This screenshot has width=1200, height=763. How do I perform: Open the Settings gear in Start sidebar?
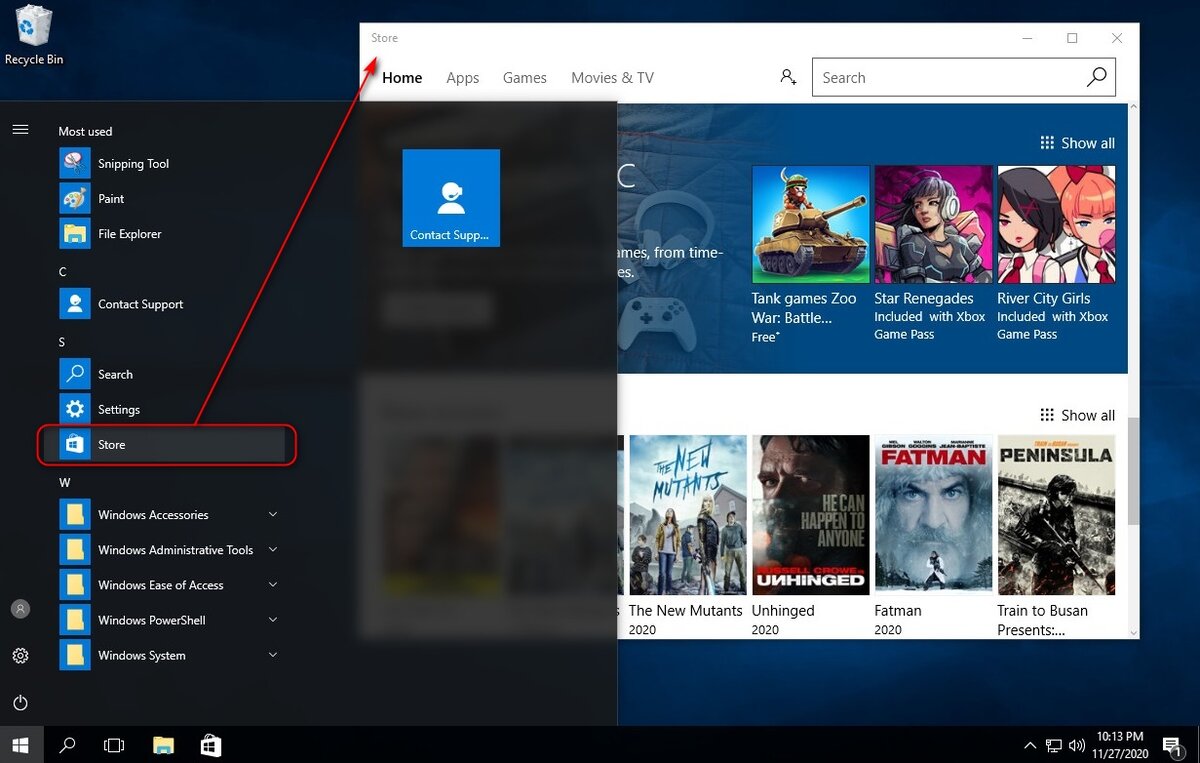point(20,656)
